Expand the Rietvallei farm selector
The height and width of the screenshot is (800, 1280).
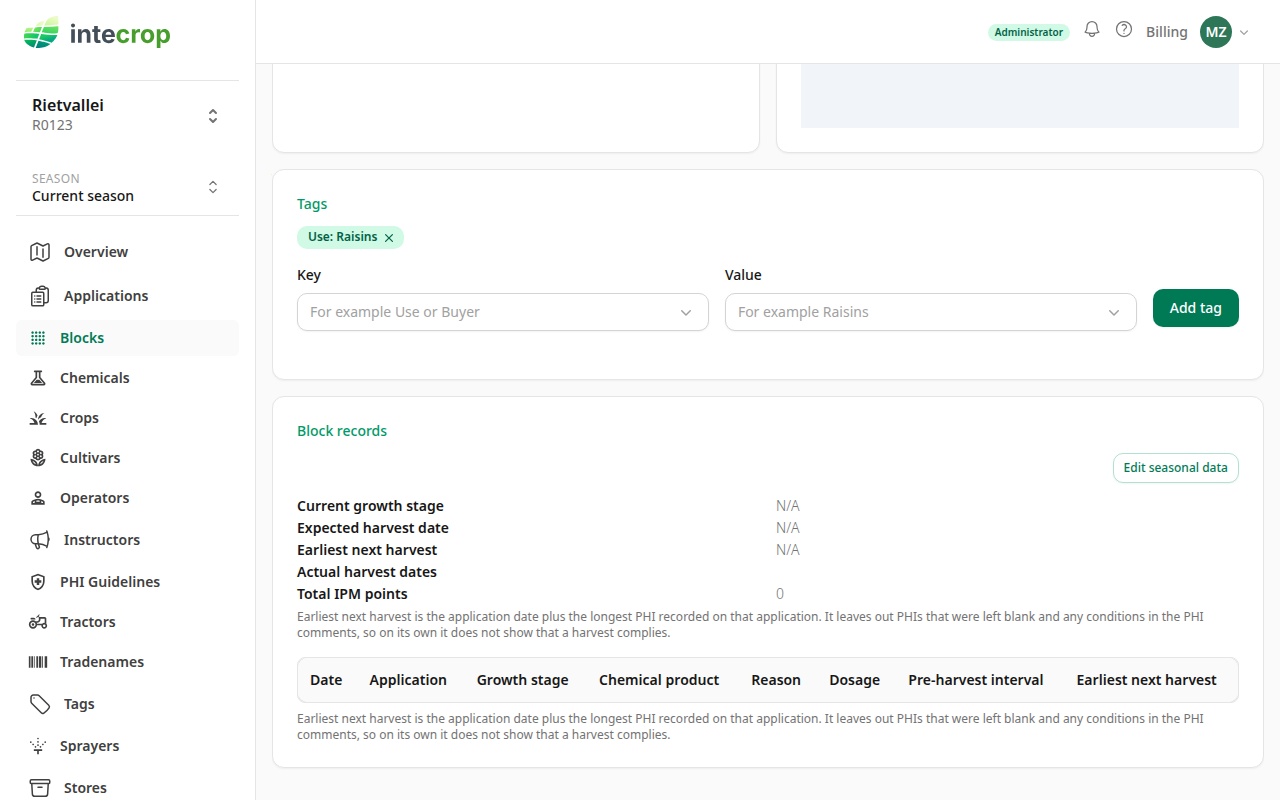click(213, 116)
